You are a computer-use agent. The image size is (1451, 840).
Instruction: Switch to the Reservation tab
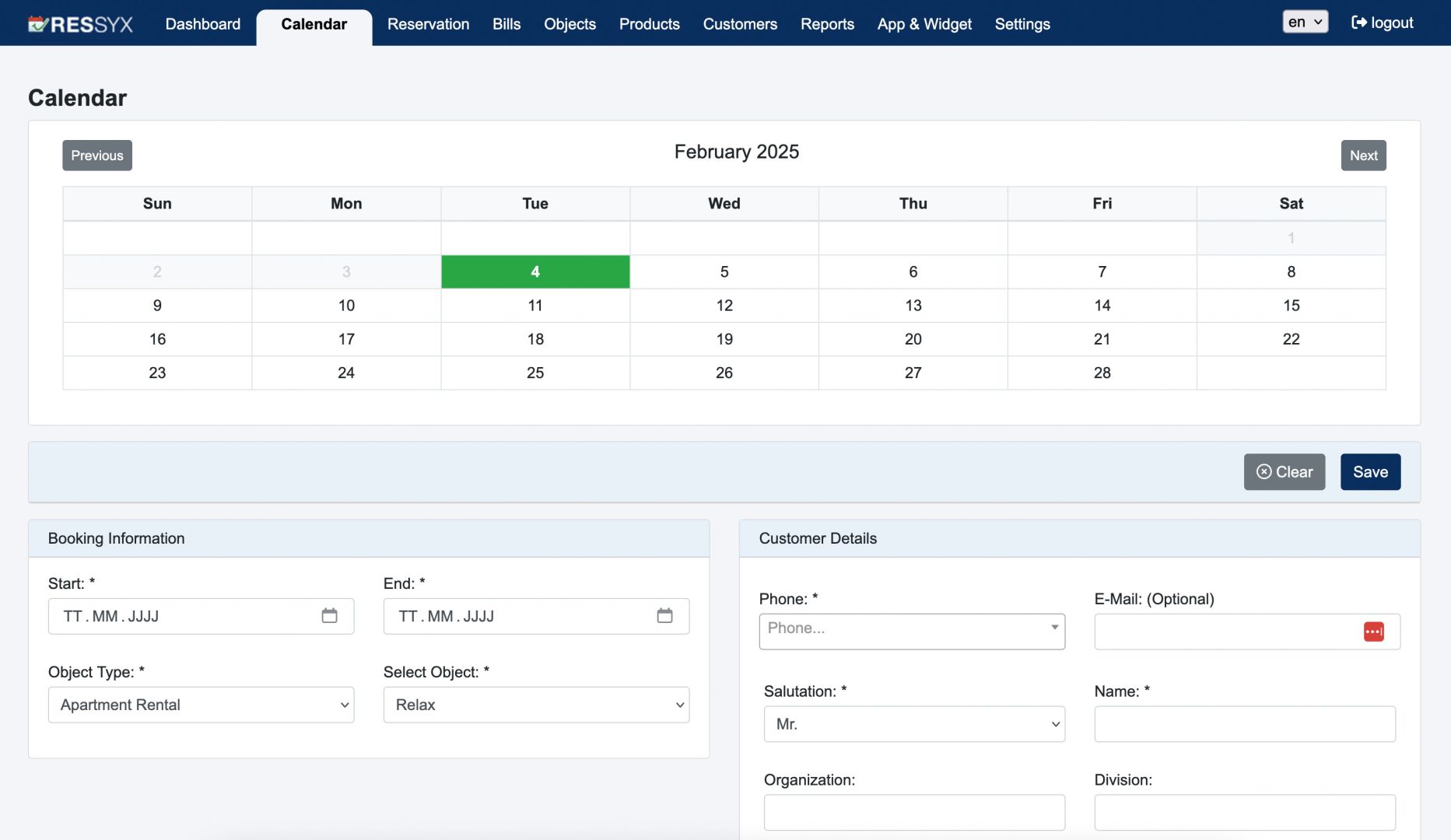pos(428,24)
